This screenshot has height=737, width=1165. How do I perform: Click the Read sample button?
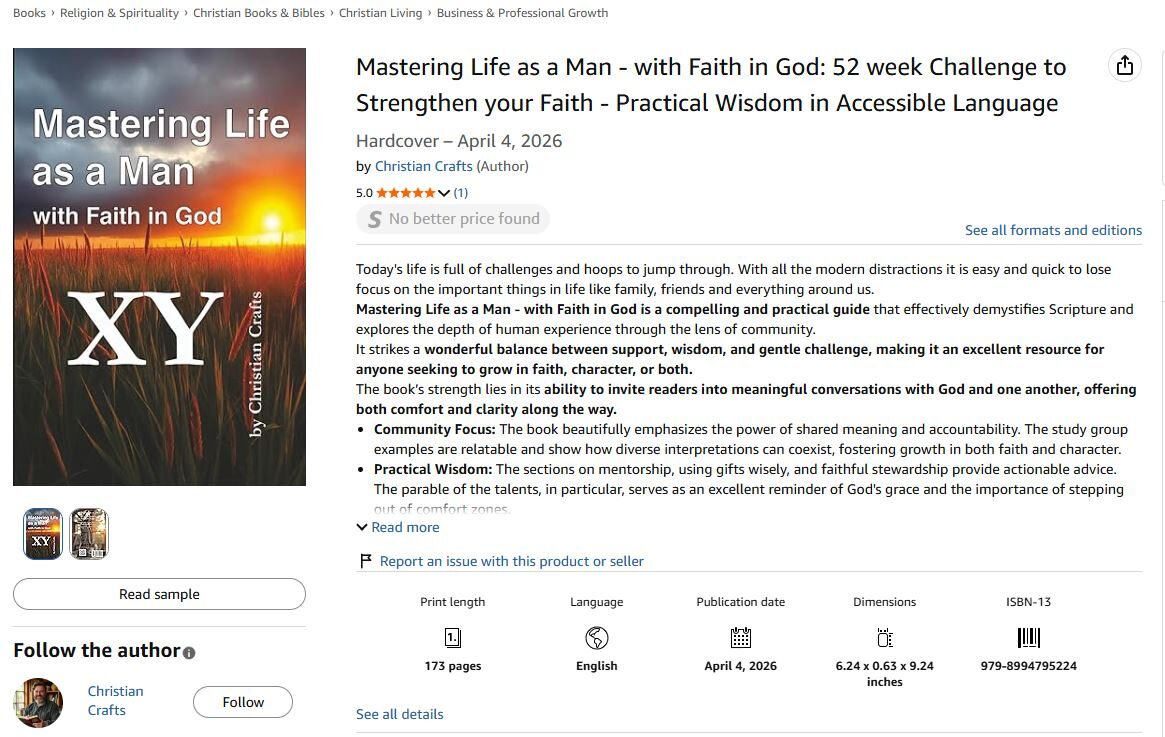tap(158, 594)
